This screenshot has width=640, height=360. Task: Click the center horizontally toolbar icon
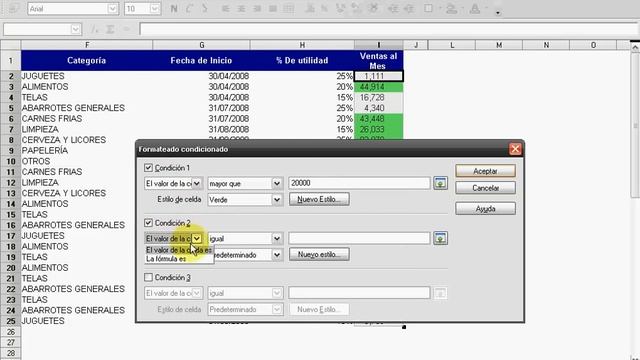[241, 9]
